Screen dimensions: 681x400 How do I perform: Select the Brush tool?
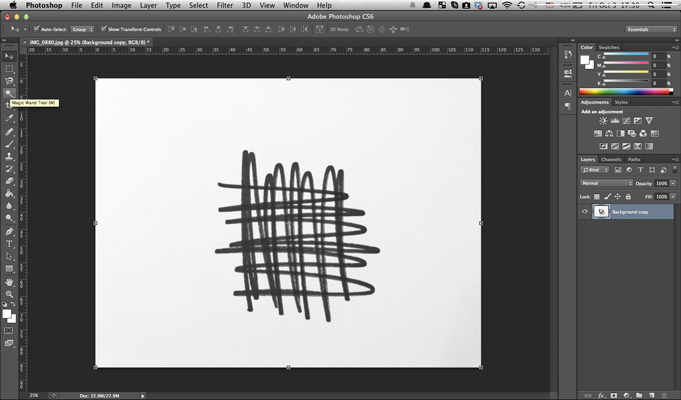click(x=9, y=144)
